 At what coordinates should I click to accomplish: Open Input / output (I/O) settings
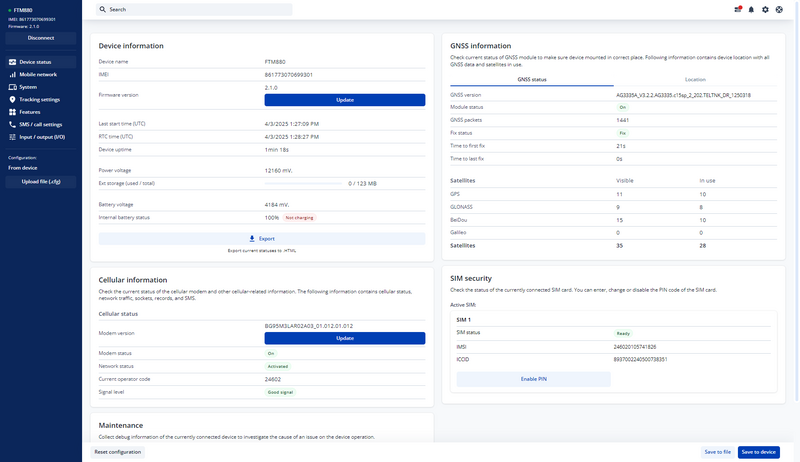pos(42,137)
